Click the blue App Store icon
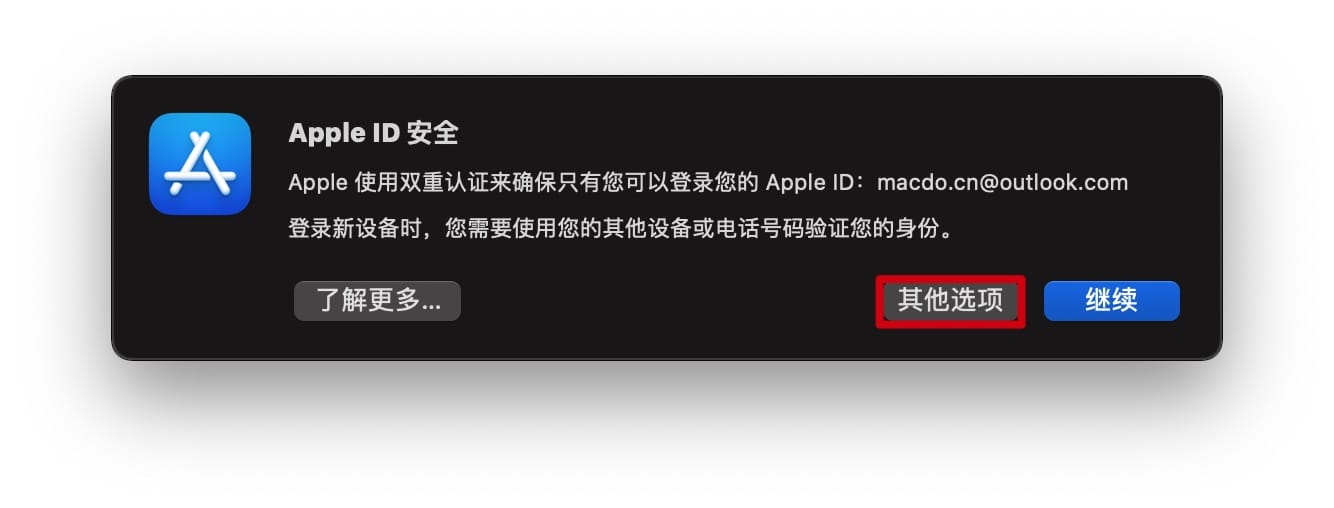This screenshot has height=508, width=1334. pos(199,164)
